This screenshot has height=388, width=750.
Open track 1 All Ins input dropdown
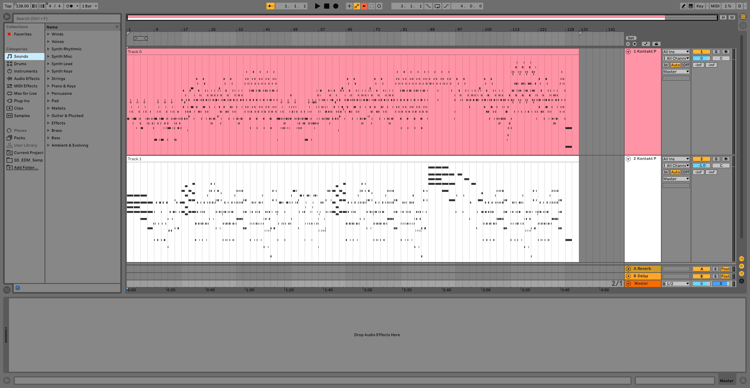click(676, 52)
